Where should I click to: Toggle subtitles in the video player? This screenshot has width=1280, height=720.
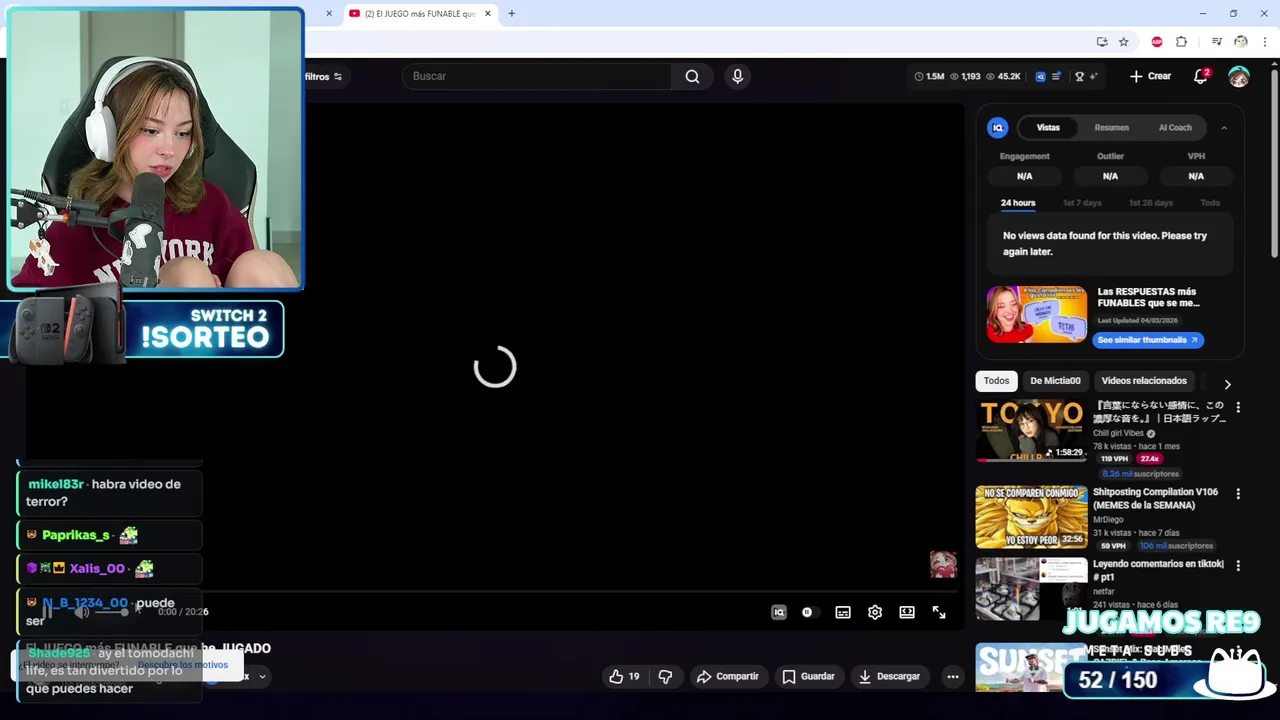(x=843, y=612)
